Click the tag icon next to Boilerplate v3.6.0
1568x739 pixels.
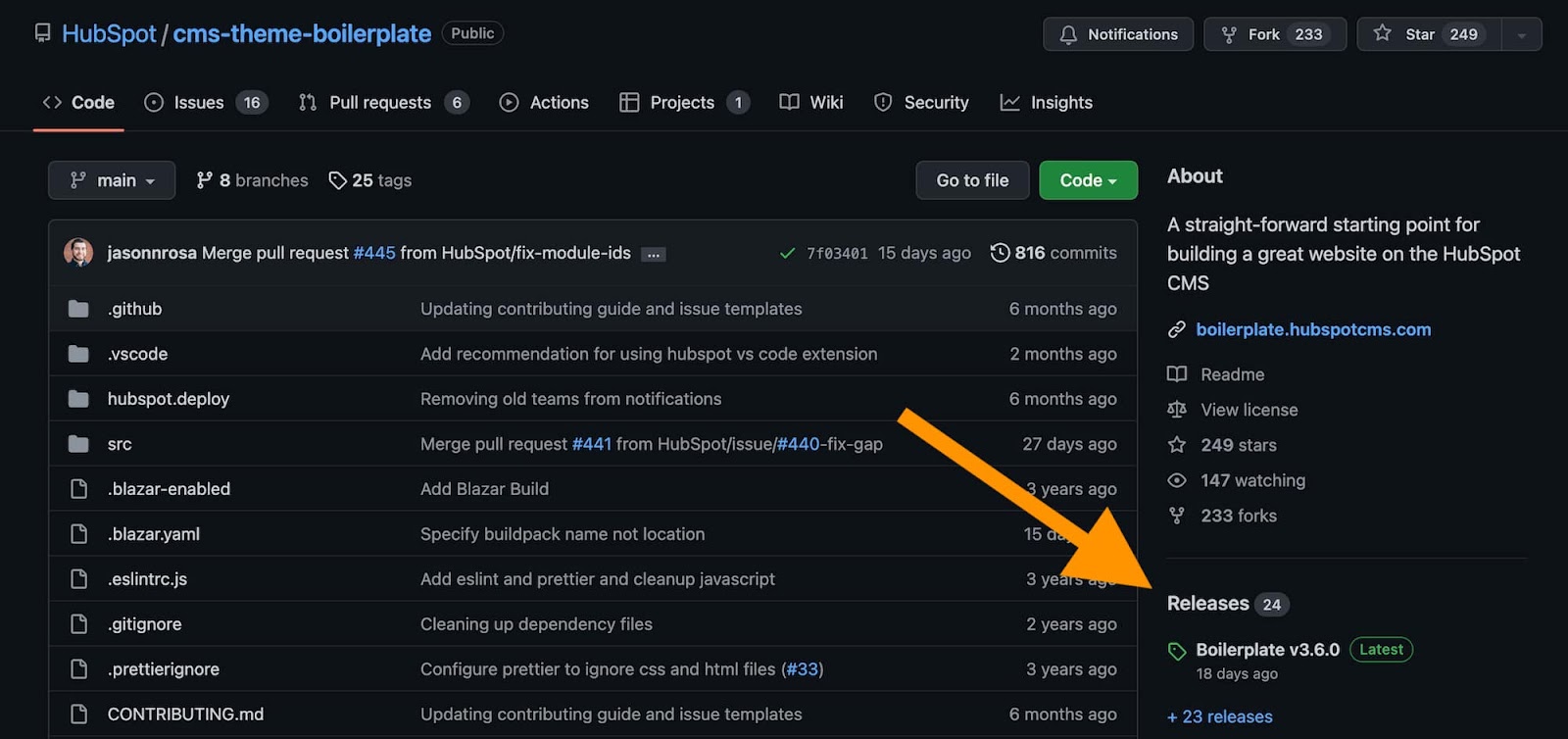tap(1177, 651)
